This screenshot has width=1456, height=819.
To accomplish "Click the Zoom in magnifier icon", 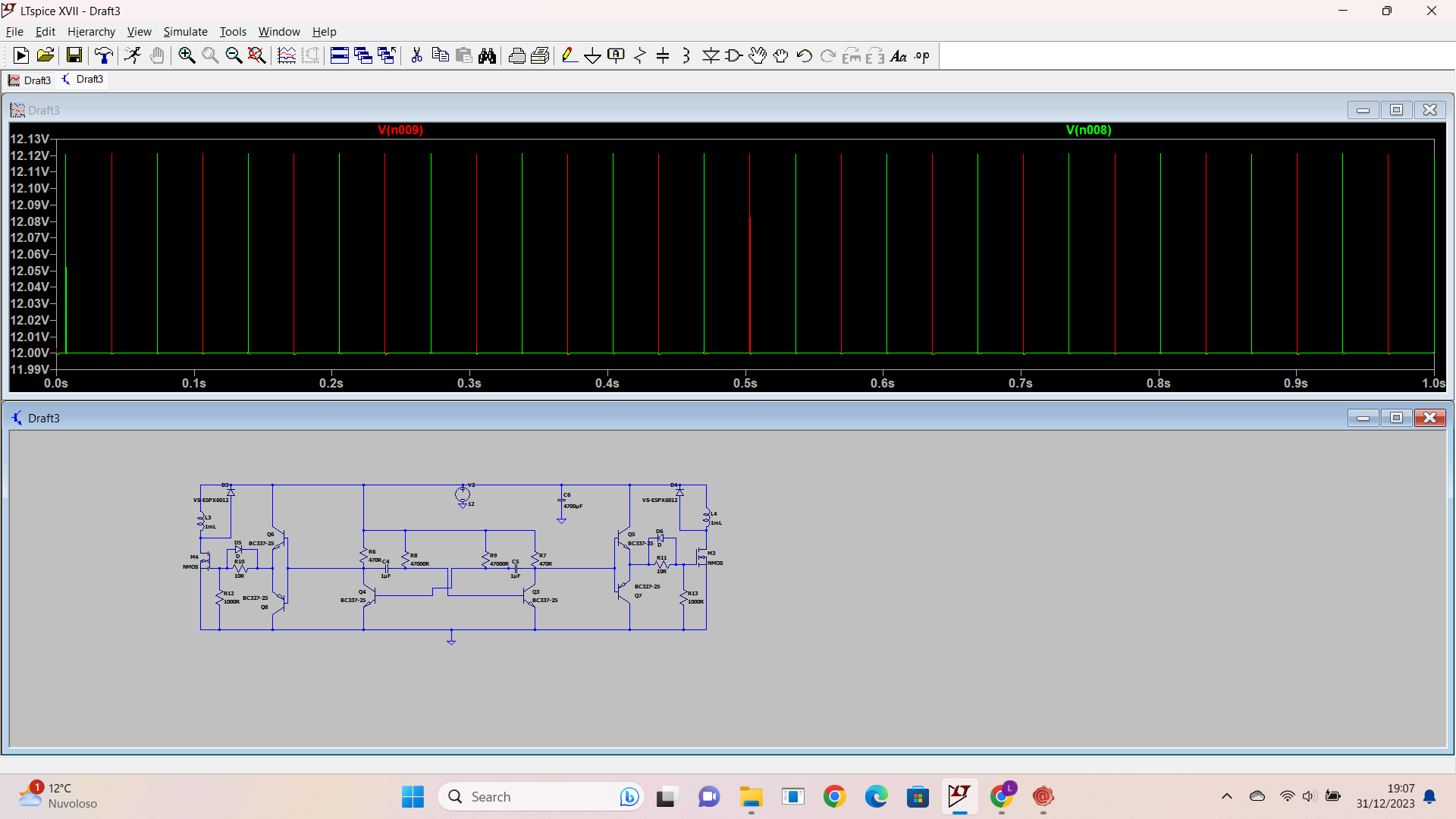I will coord(187,55).
